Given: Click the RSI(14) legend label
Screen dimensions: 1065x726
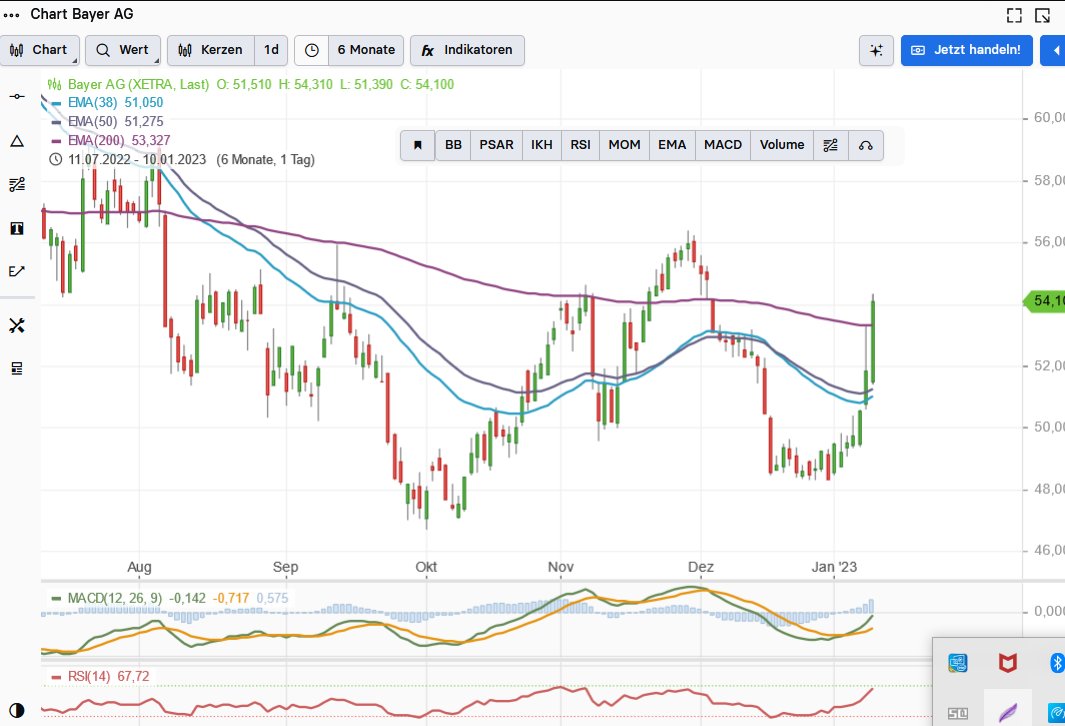Looking at the screenshot, I should pos(89,676).
